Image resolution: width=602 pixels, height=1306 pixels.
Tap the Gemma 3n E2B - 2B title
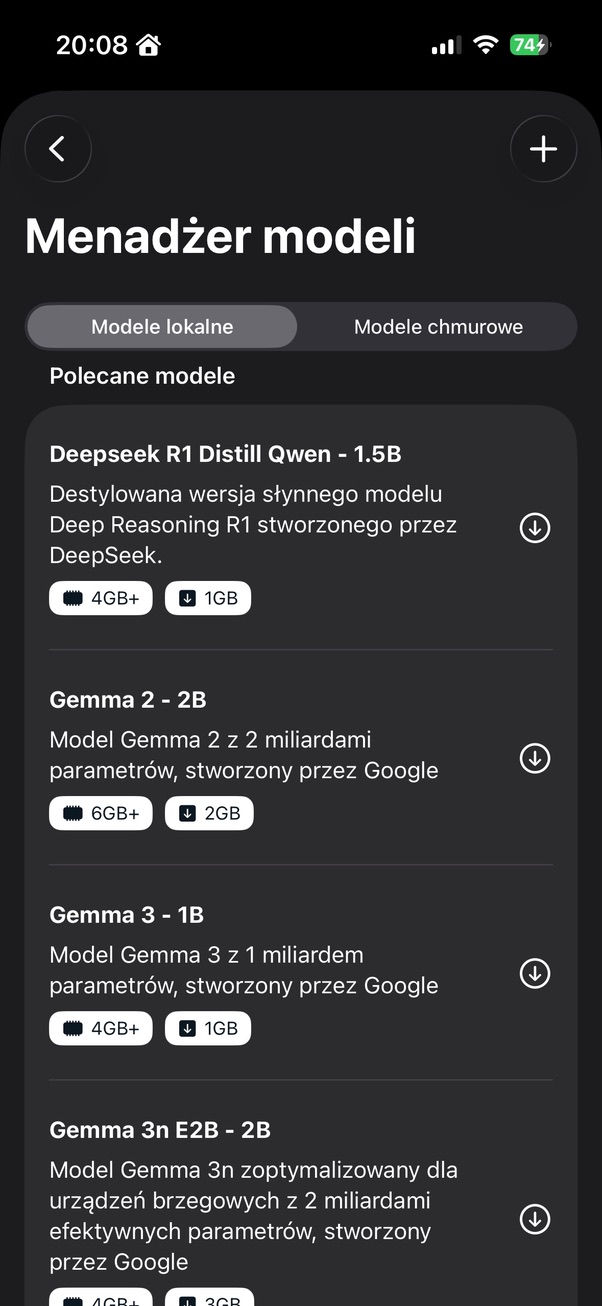coord(160,1130)
